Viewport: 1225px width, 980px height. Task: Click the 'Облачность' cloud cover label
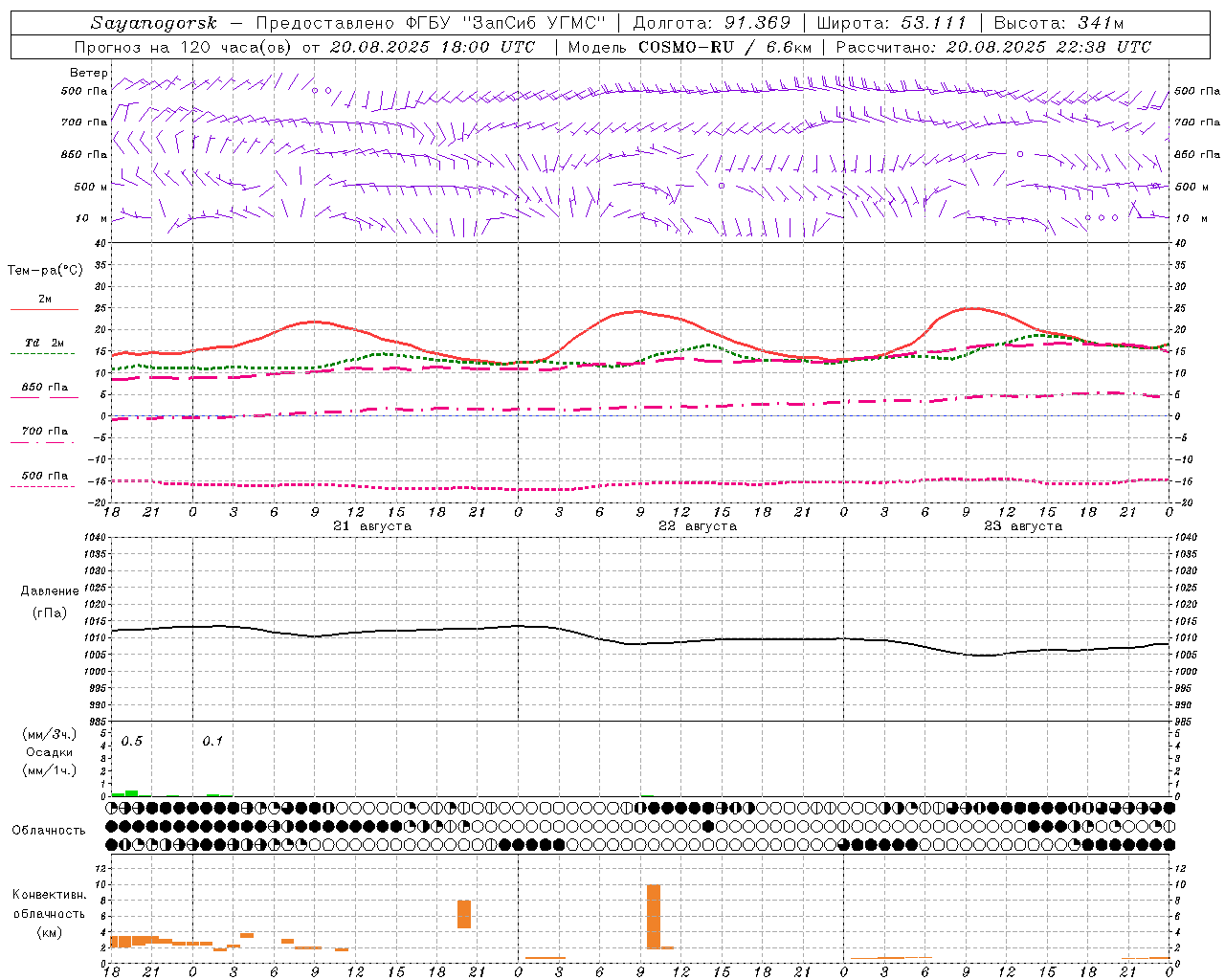(x=49, y=830)
